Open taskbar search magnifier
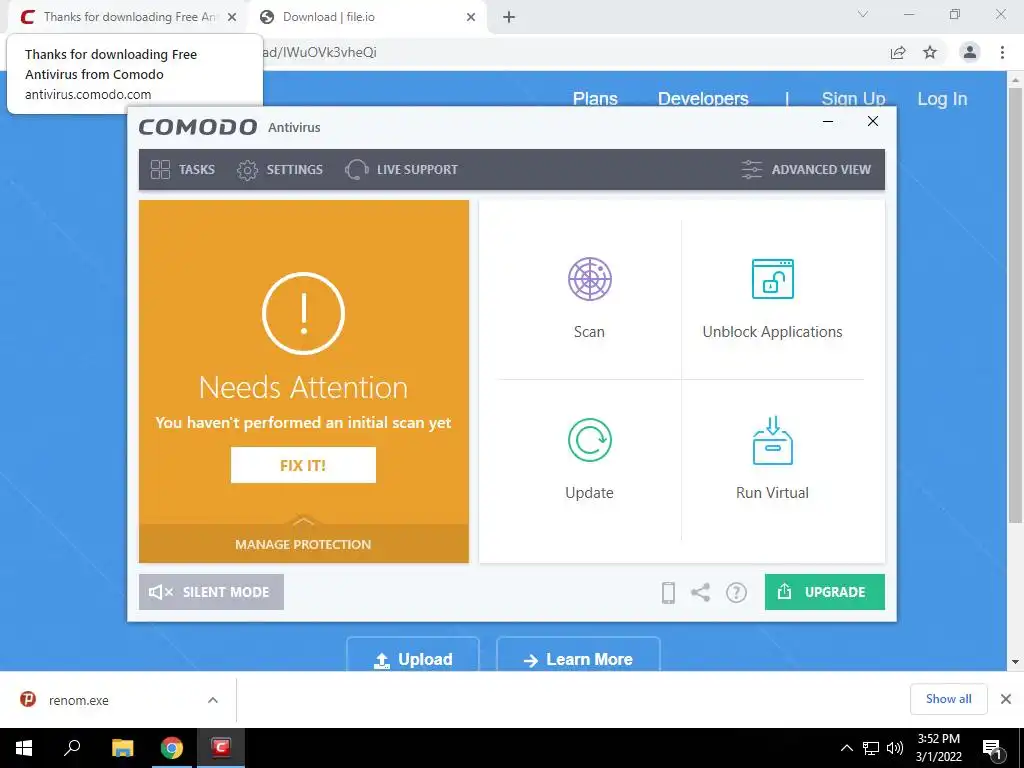This screenshot has width=1024, height=768. tap(72, 748)
